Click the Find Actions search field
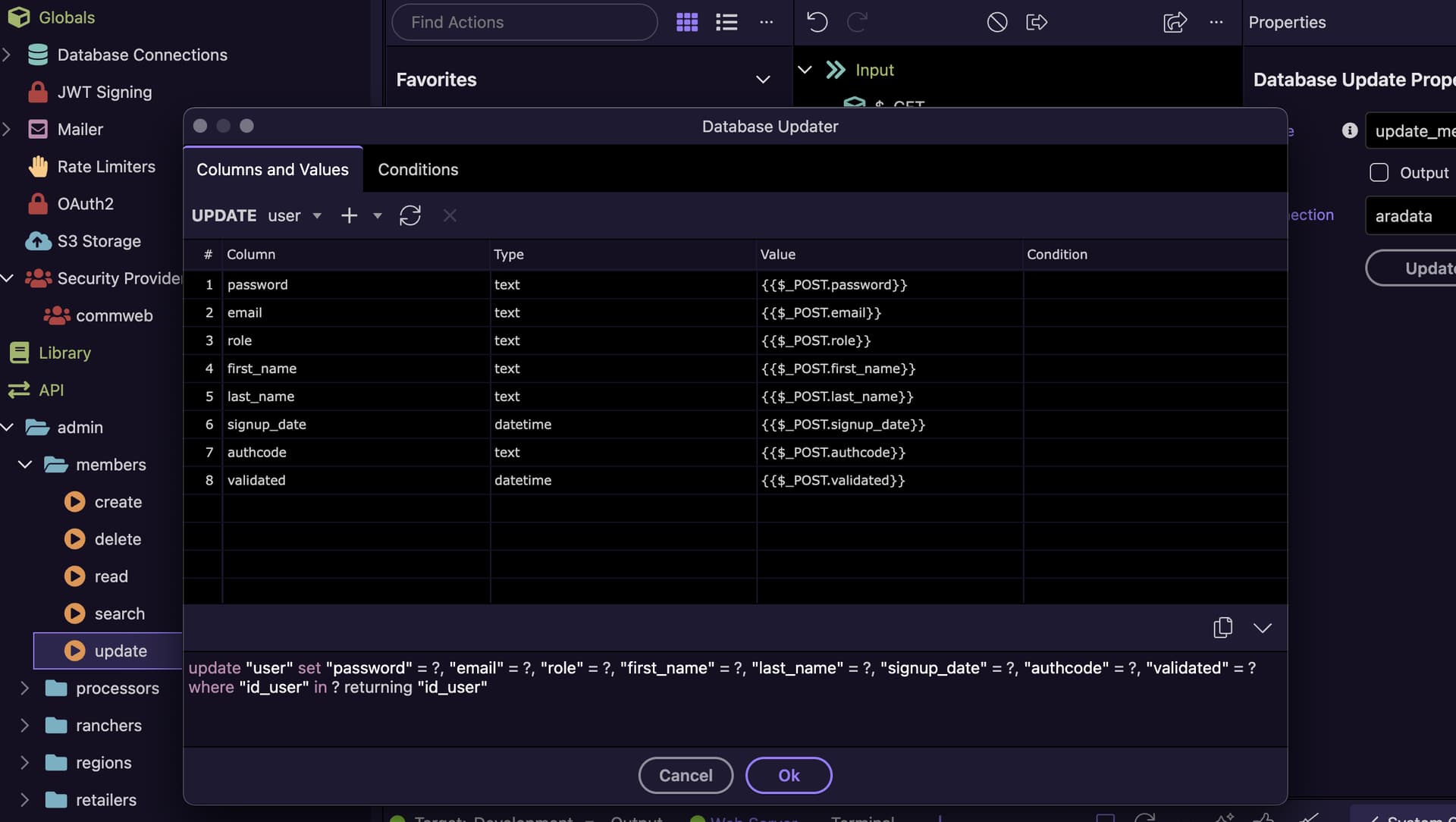This screenshot has height=822, width=1456. coord(524,22)
